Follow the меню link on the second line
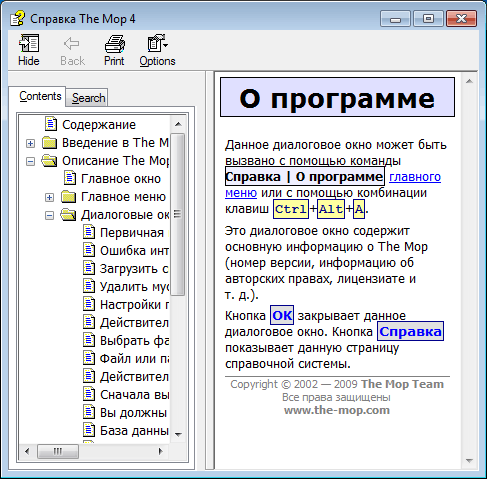The height and width of the screenshot is (479, 487). 241,193
